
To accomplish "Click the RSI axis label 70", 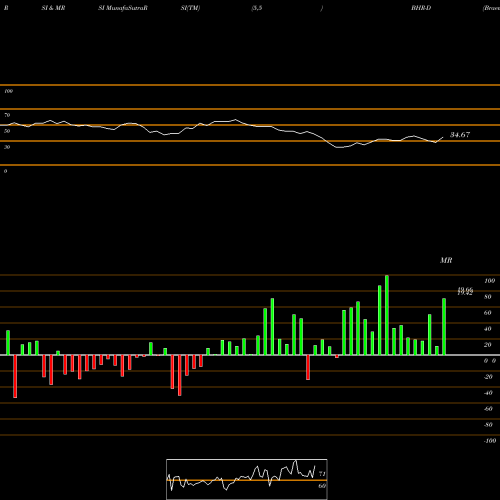I will tap(7, 115).
